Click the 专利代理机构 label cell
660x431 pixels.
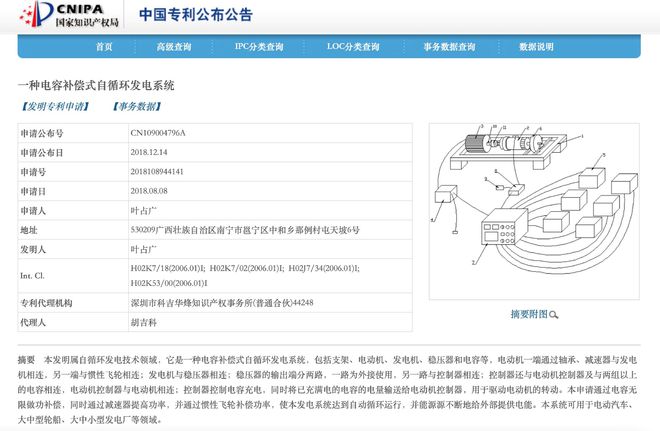(x=73, y=303)
